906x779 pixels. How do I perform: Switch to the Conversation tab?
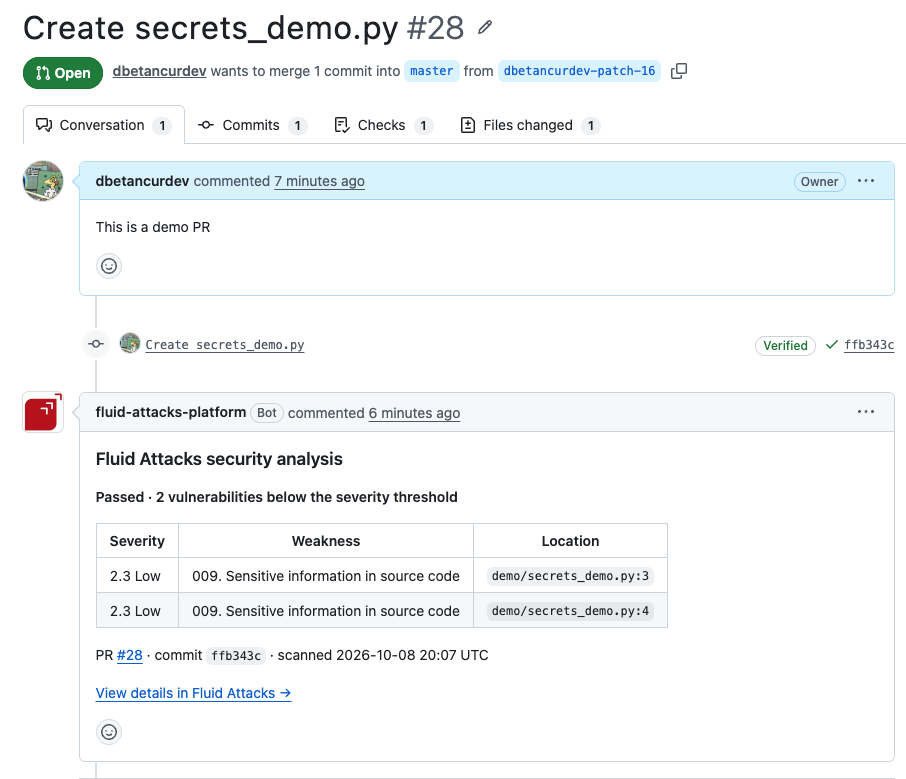click(104, 125)
